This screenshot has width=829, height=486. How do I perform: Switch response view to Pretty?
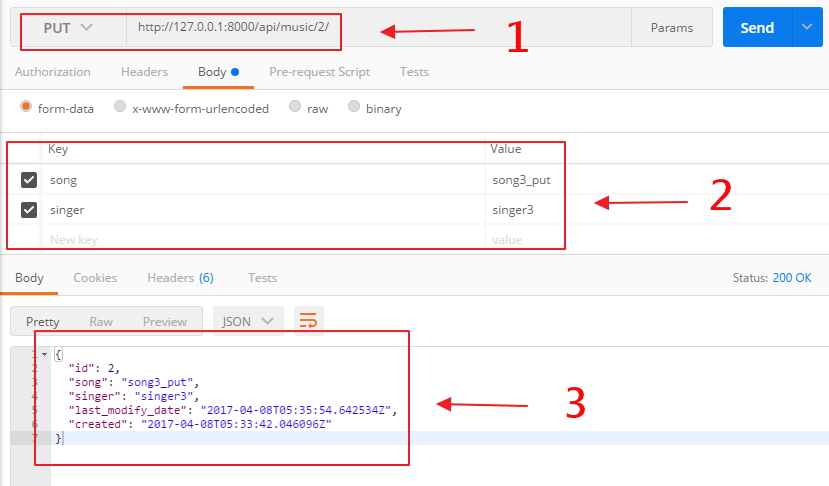pyautogui.click(x=43, y=322)
